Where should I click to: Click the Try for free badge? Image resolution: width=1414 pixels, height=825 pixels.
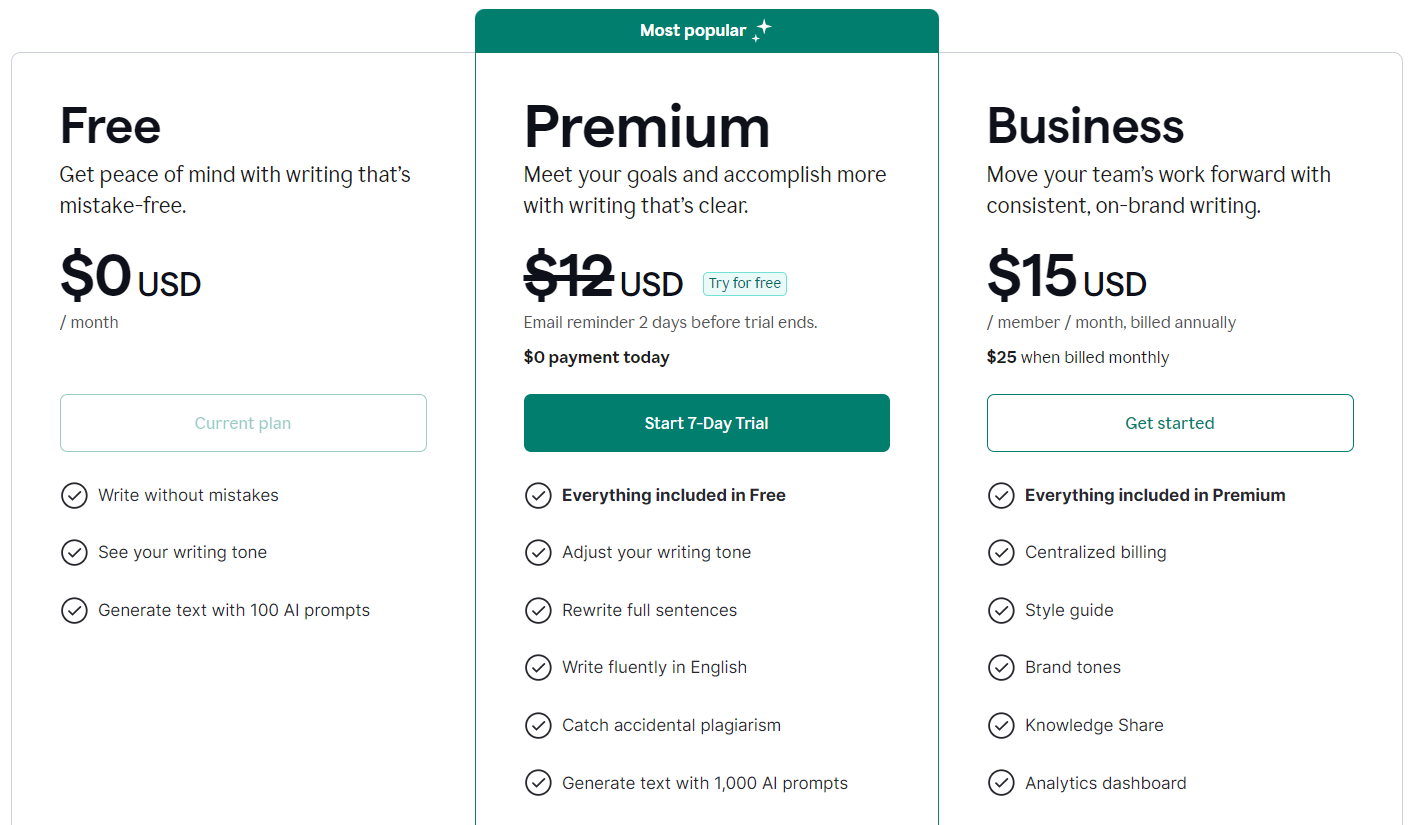[745, 284]
